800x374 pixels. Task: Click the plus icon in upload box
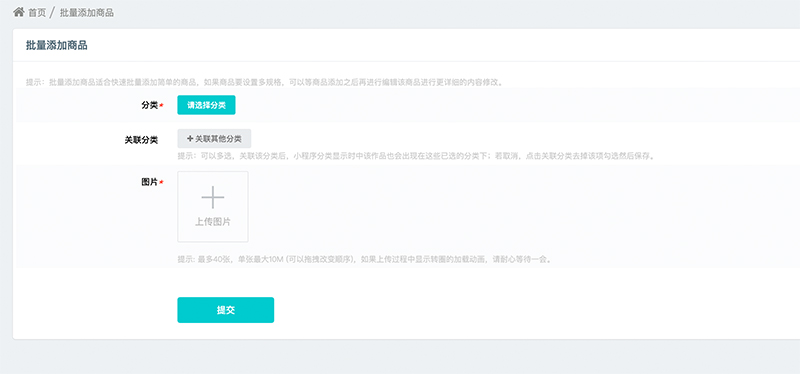(213, 197)
